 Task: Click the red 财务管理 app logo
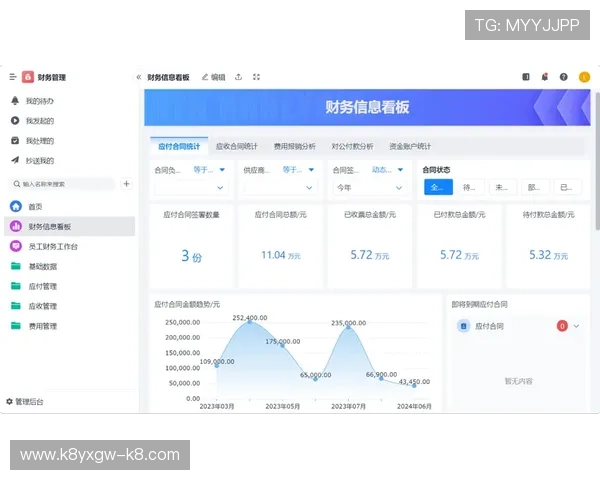(28, 77)
